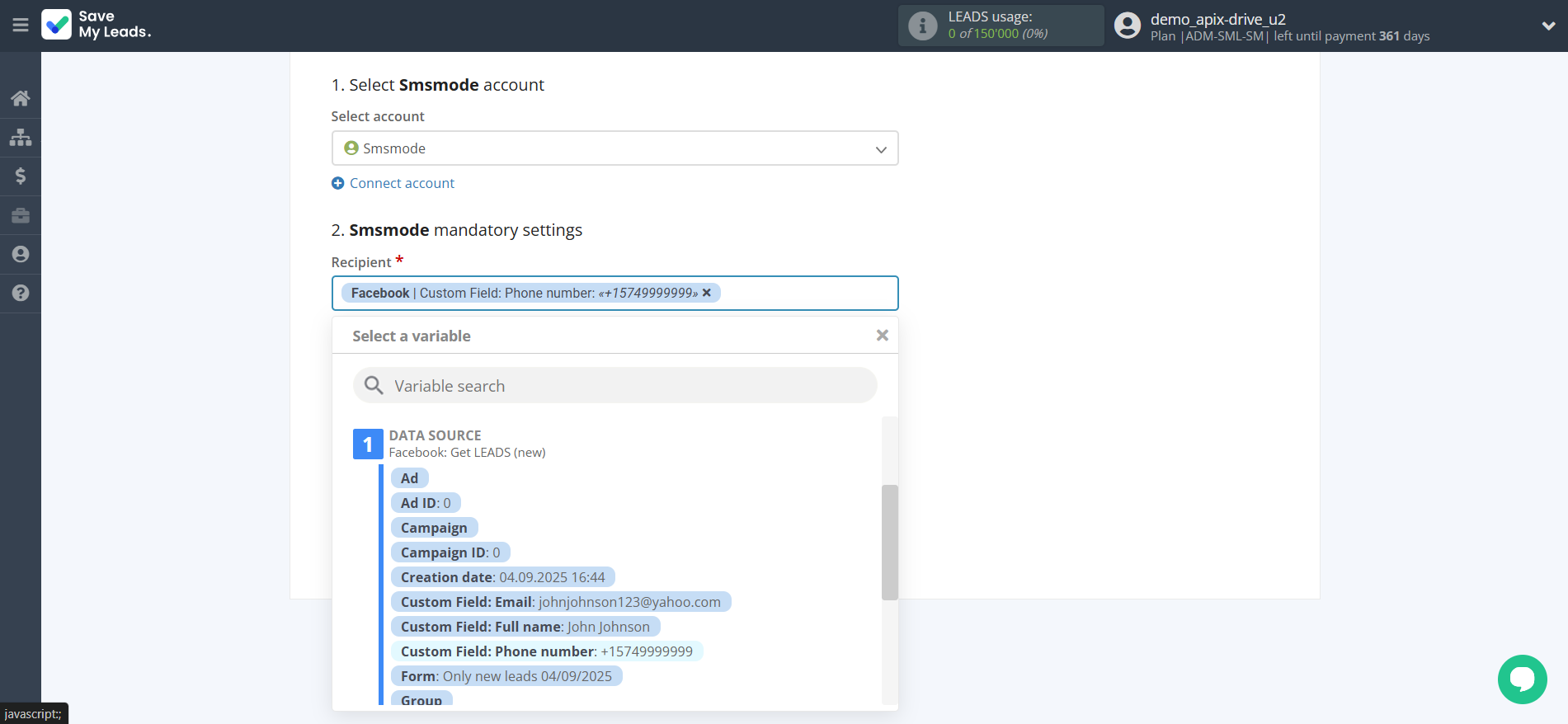Open the hamburger menu in the header
This screenshot has width=1568, height=724.
21,26
